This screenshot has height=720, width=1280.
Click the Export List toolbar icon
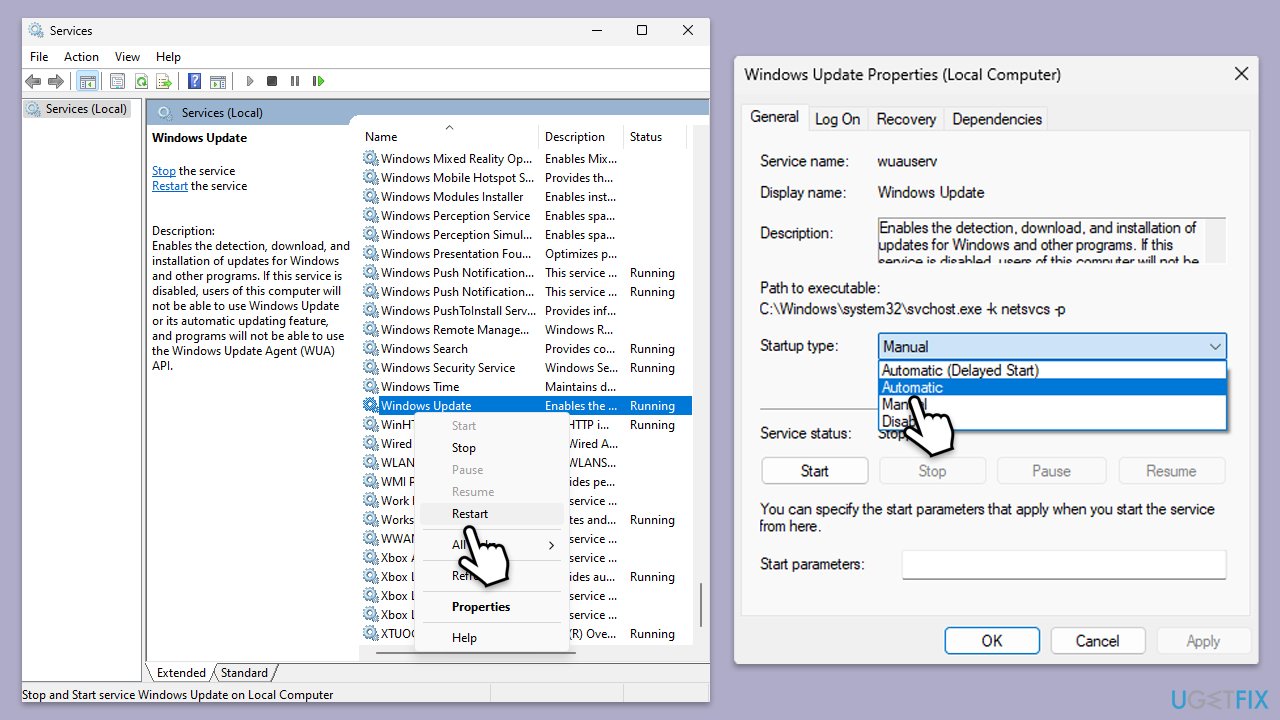pyautogui.click(x=164, y=81)
